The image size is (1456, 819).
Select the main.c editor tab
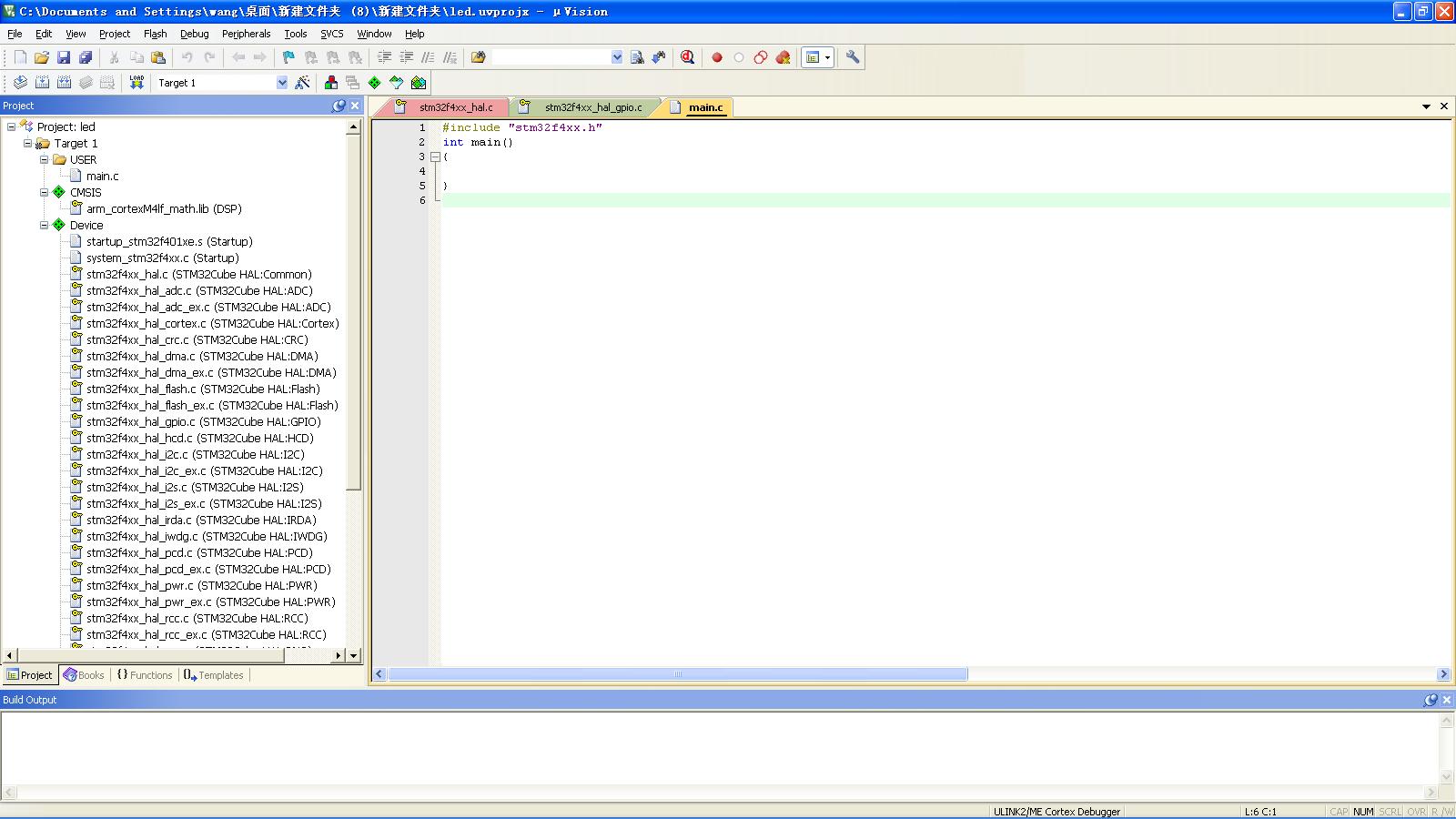click(697, 107)
